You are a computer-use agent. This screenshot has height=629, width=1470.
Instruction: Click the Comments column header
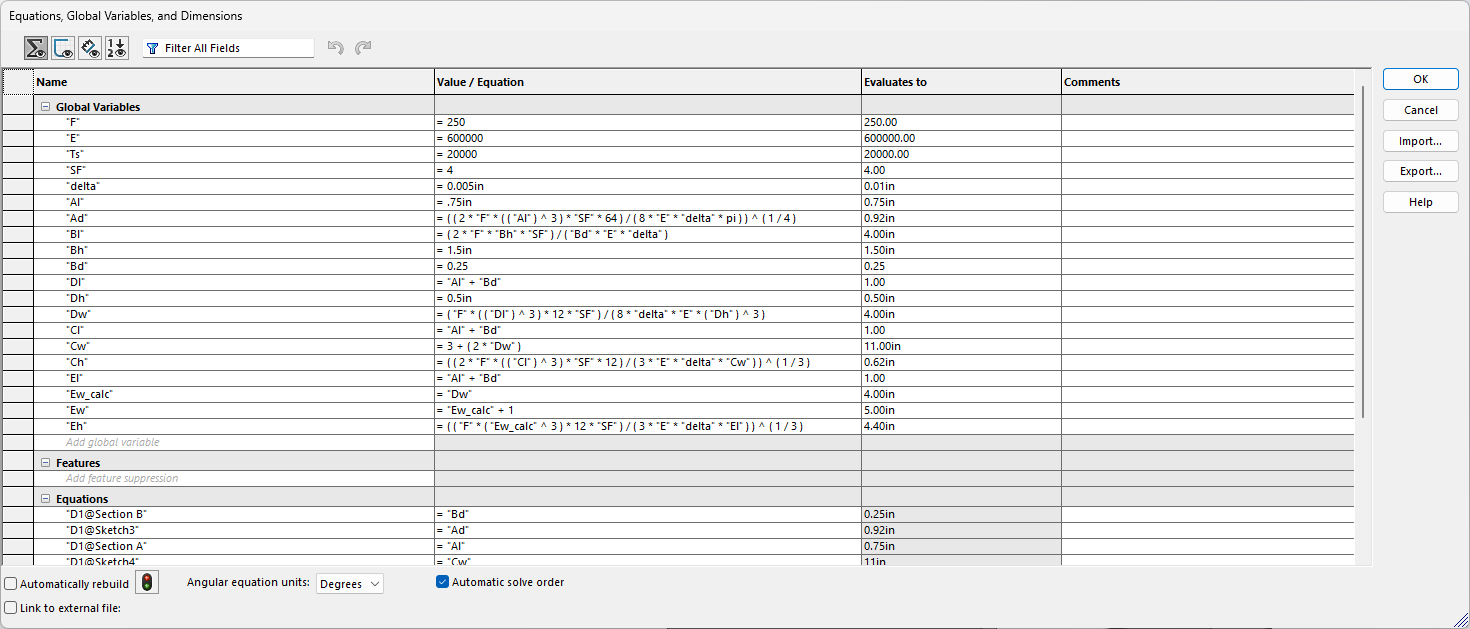click(1207, 82)
